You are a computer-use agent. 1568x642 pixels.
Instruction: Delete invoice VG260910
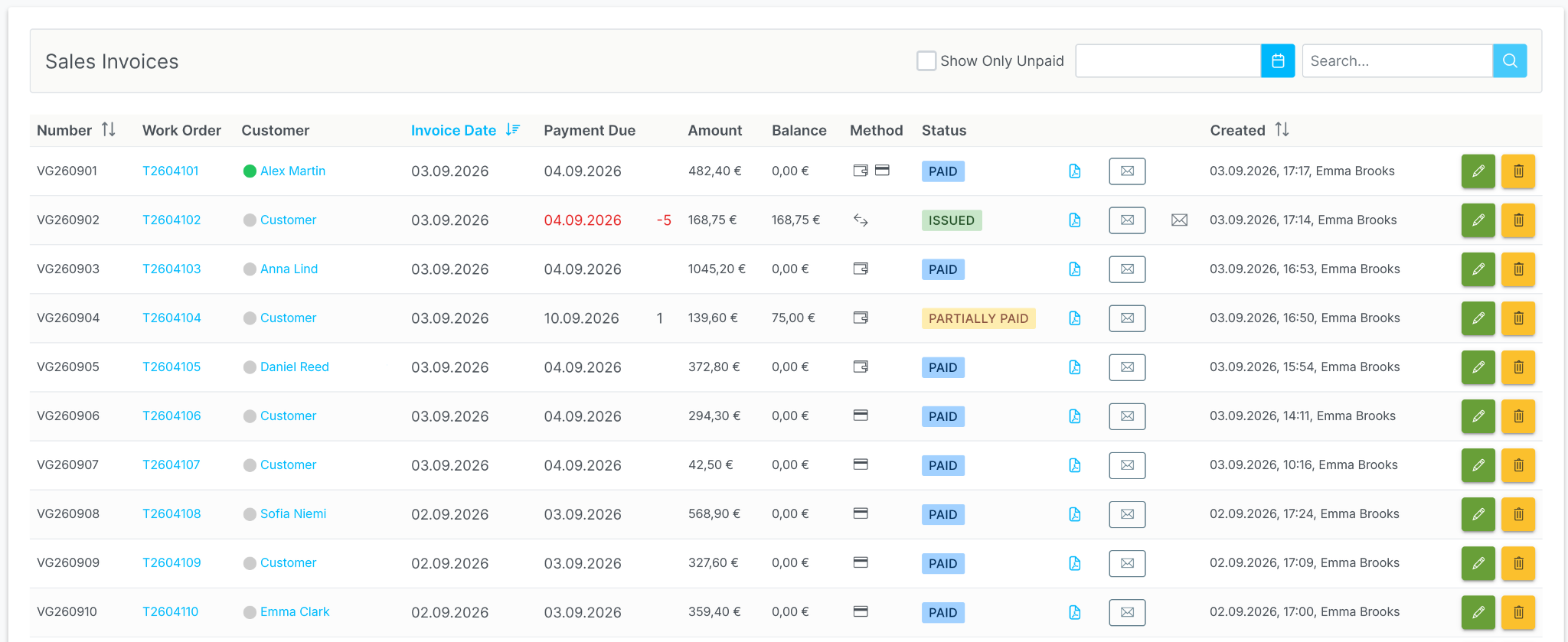click(1518, 612)
